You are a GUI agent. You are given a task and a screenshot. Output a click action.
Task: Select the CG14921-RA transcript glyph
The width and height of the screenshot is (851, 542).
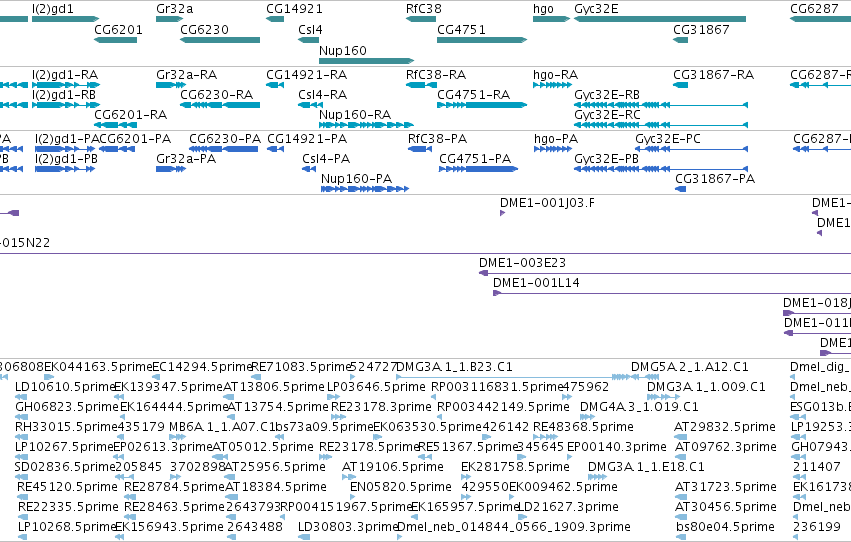(x=275, y=85)
